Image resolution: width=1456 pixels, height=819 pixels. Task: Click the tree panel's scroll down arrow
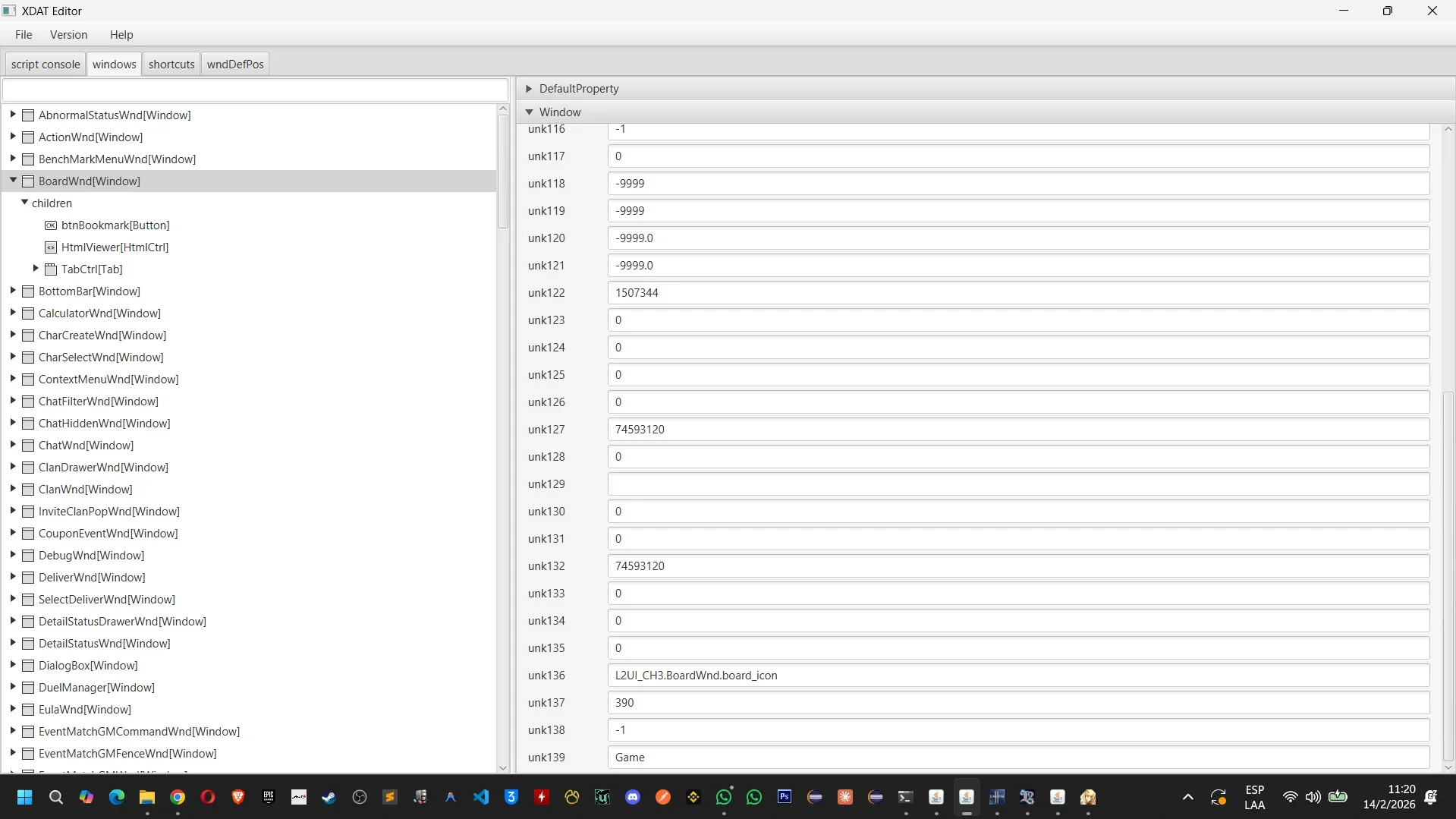[502, 767]
